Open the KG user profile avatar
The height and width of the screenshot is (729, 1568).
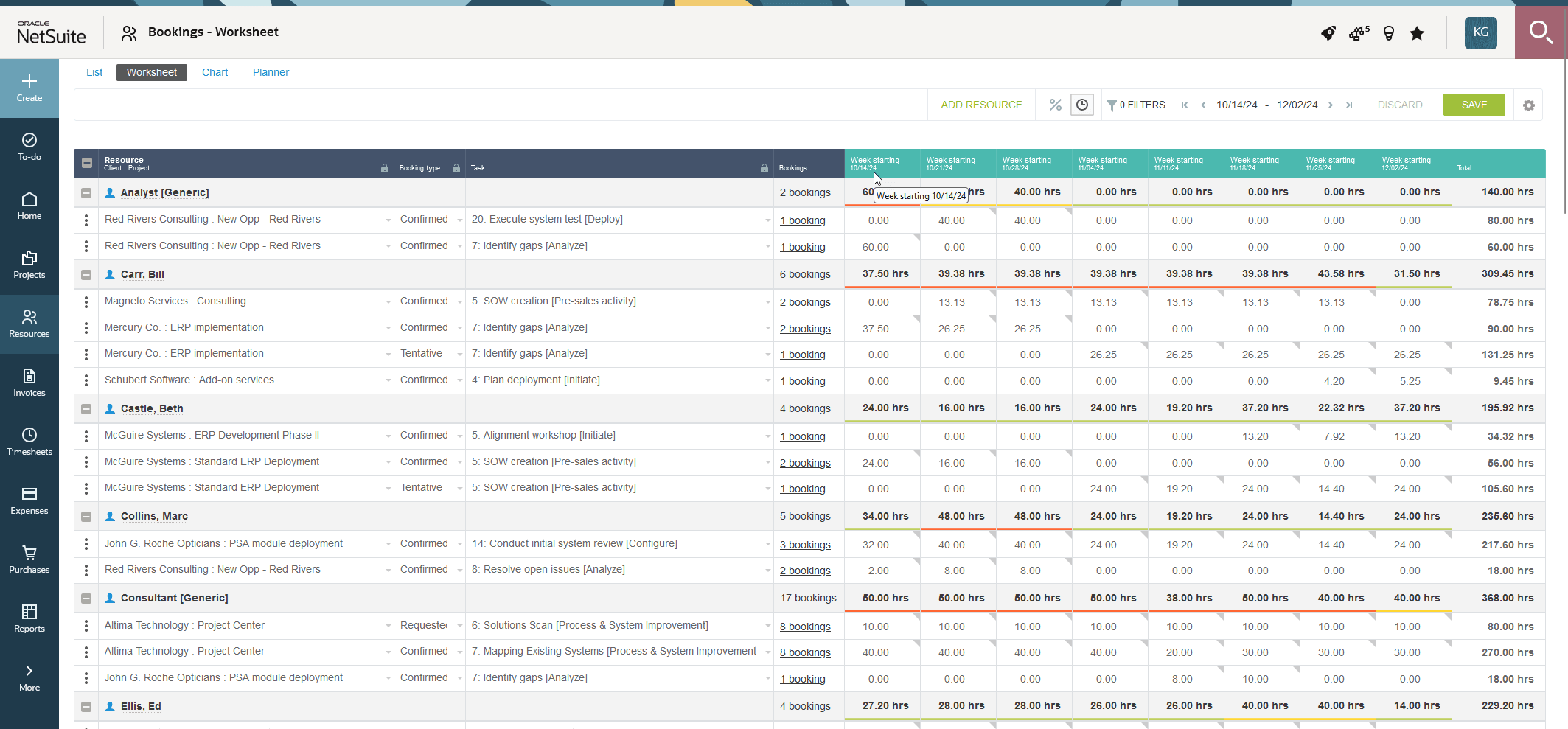click(x=1481, y=32)
